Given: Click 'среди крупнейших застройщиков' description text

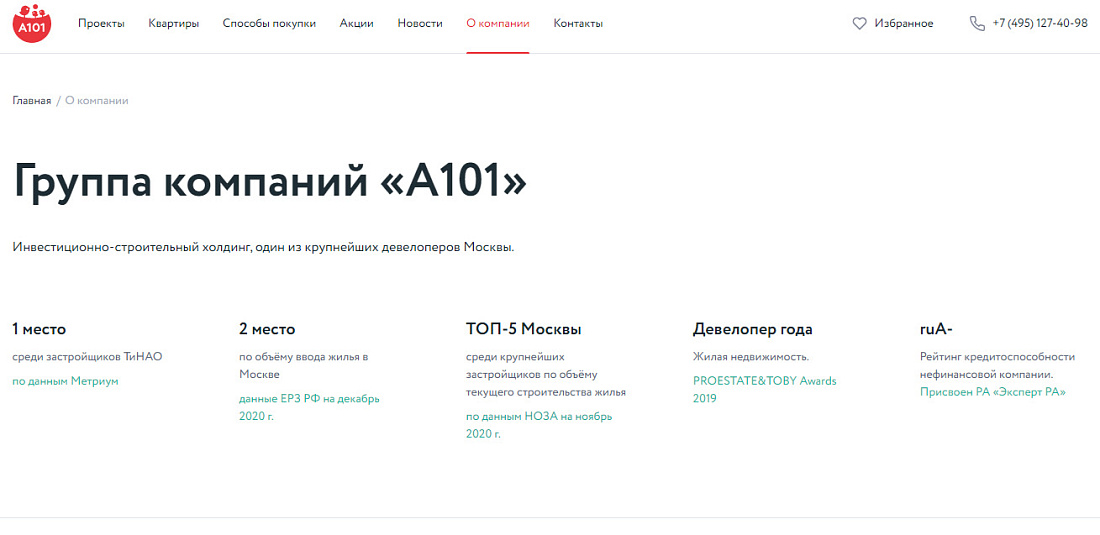Looking at the screenshot, I should (546, 374).
